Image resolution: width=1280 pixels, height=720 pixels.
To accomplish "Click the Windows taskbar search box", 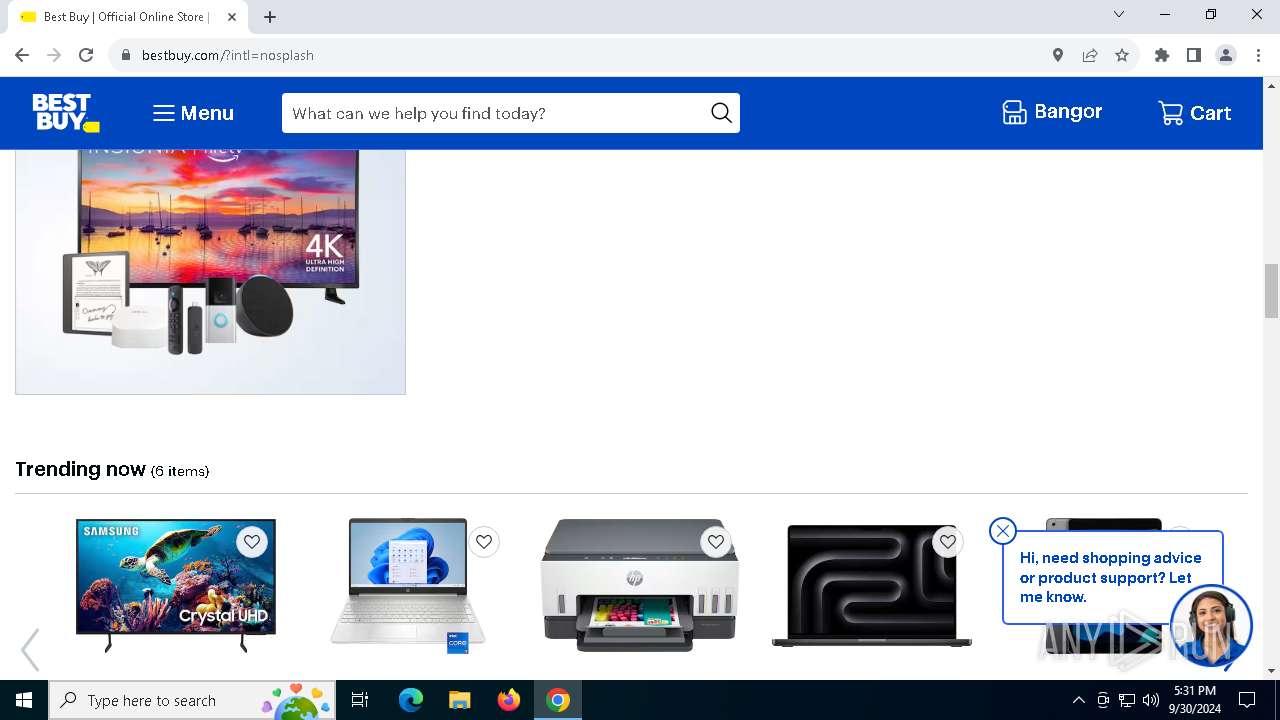I will 192,700.
